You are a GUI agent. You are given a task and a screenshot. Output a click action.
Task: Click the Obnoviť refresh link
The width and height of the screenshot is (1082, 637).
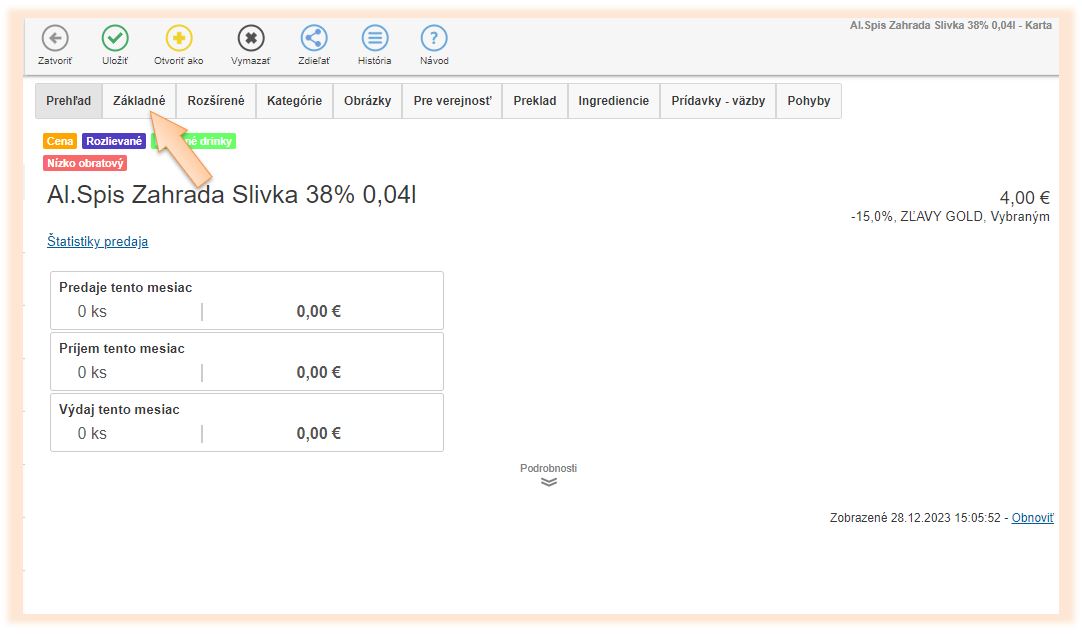(x=1032, y=518)
